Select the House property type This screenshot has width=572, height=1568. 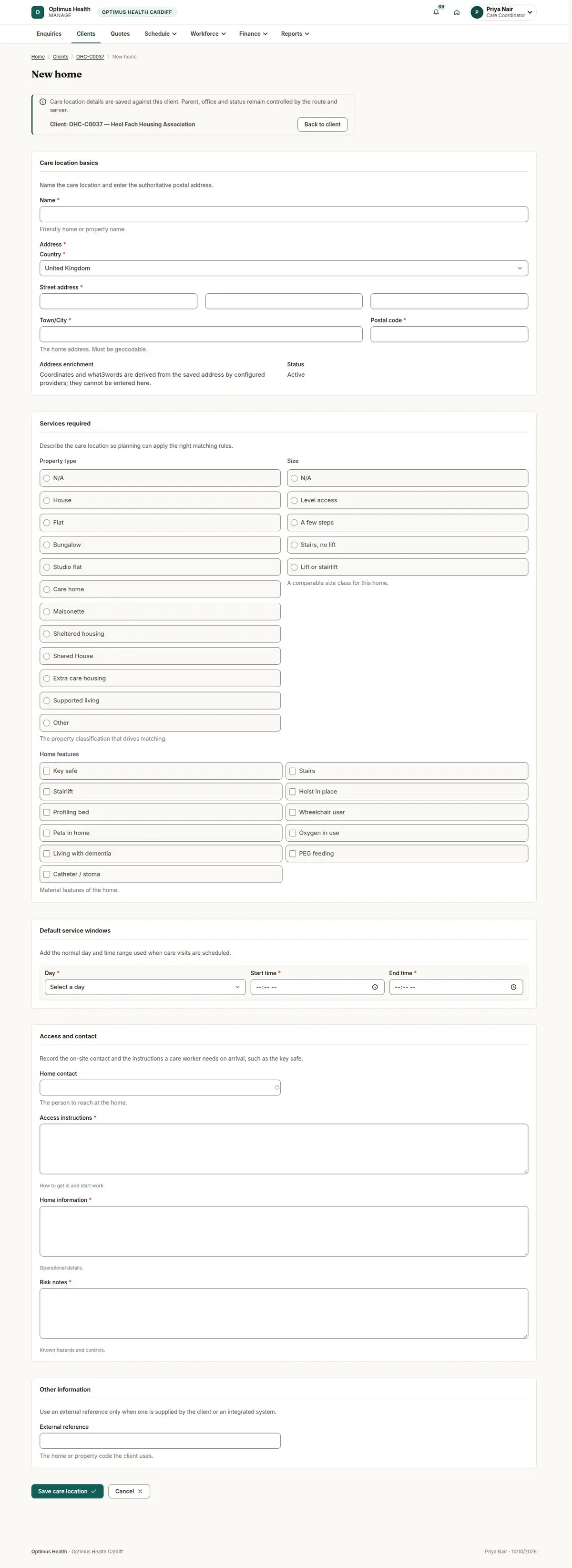pyautogui.click(x=160, y=500)
